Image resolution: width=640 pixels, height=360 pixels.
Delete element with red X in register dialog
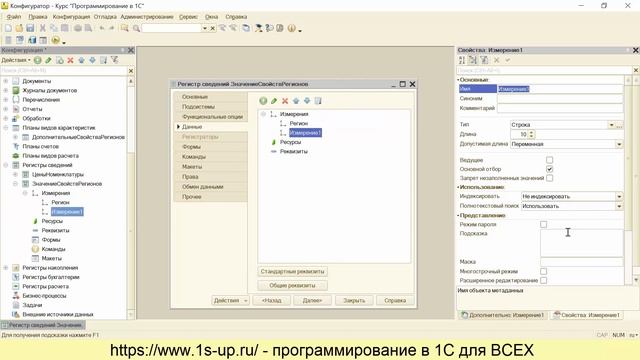(285, 101)
